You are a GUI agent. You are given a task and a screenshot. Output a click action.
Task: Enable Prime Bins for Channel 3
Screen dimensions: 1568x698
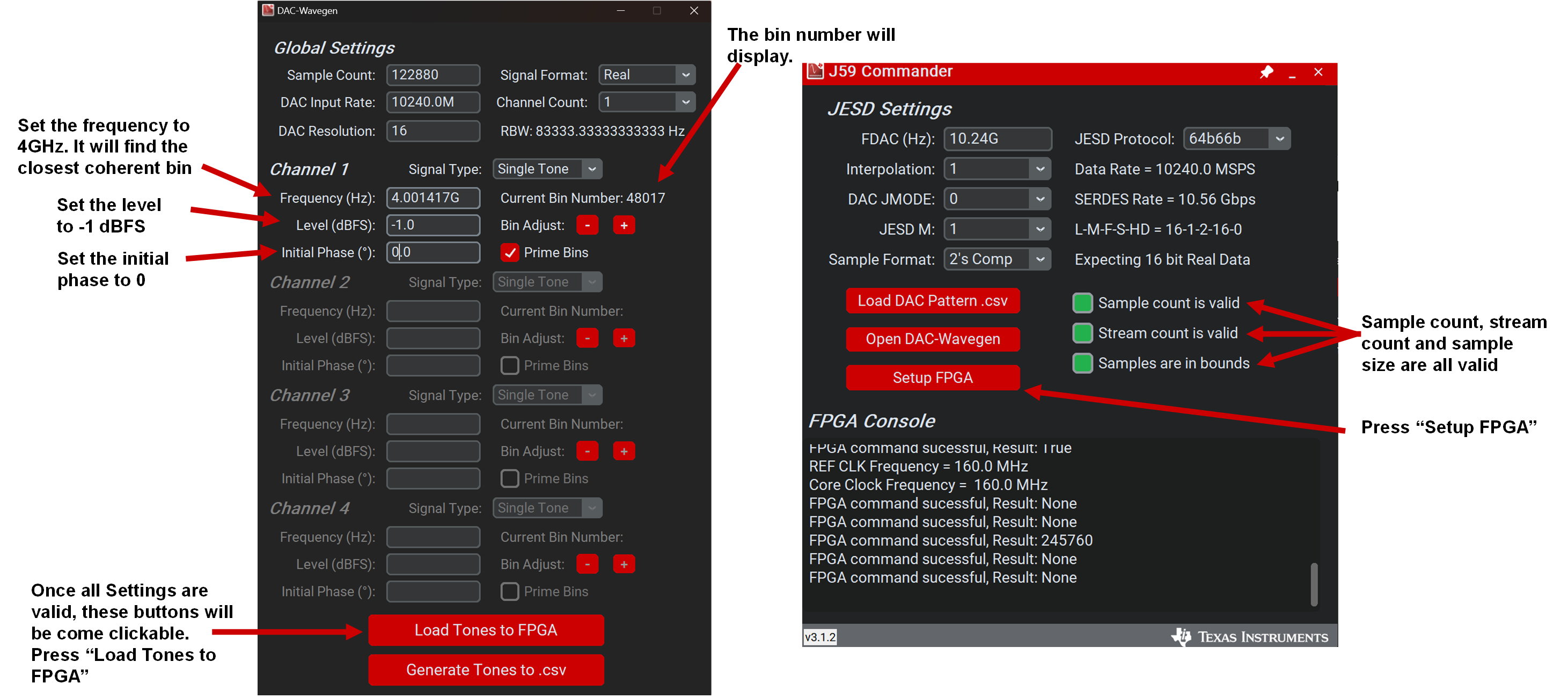tap(509, 478)
